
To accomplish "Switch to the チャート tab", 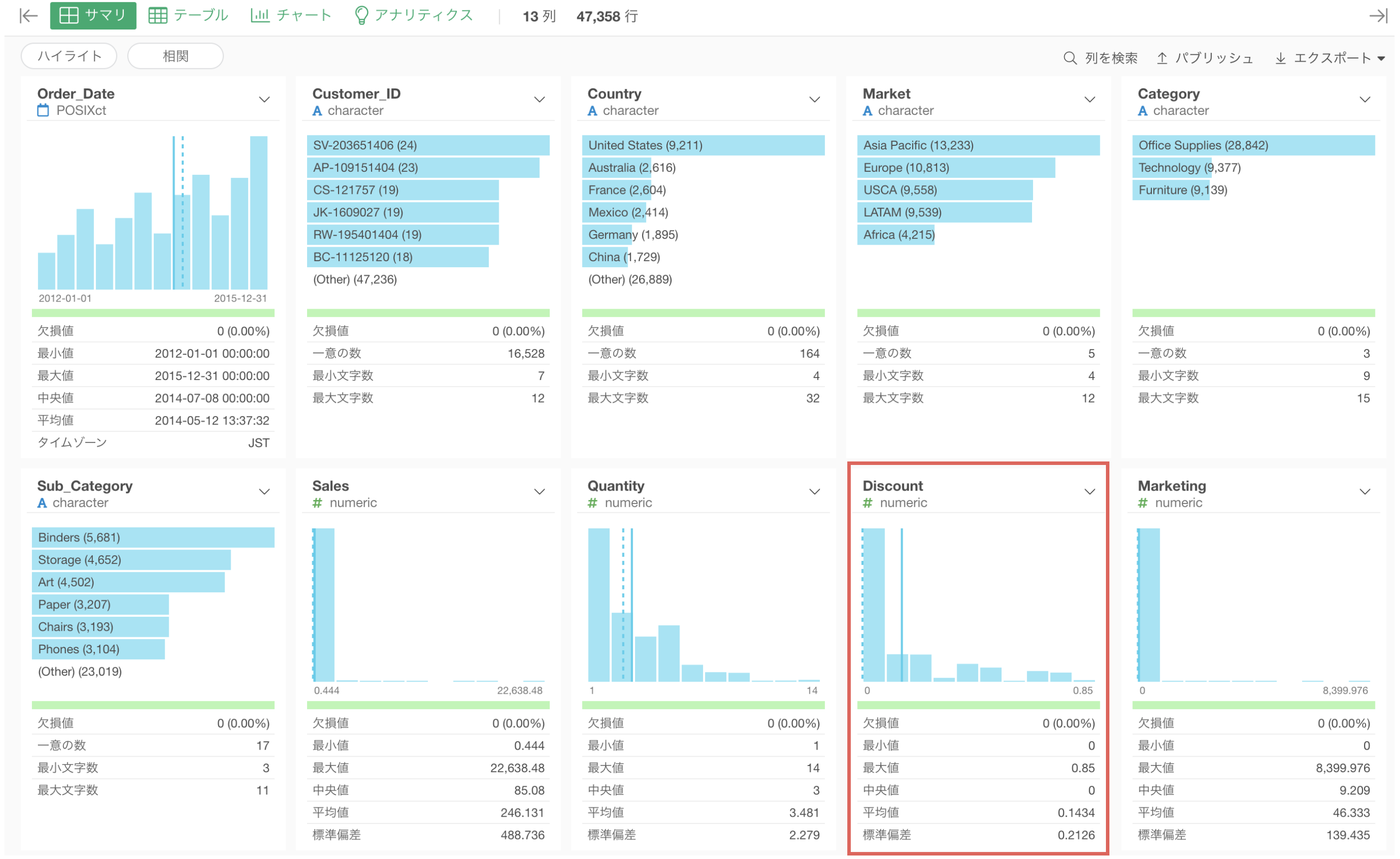I will click(291, 15).
